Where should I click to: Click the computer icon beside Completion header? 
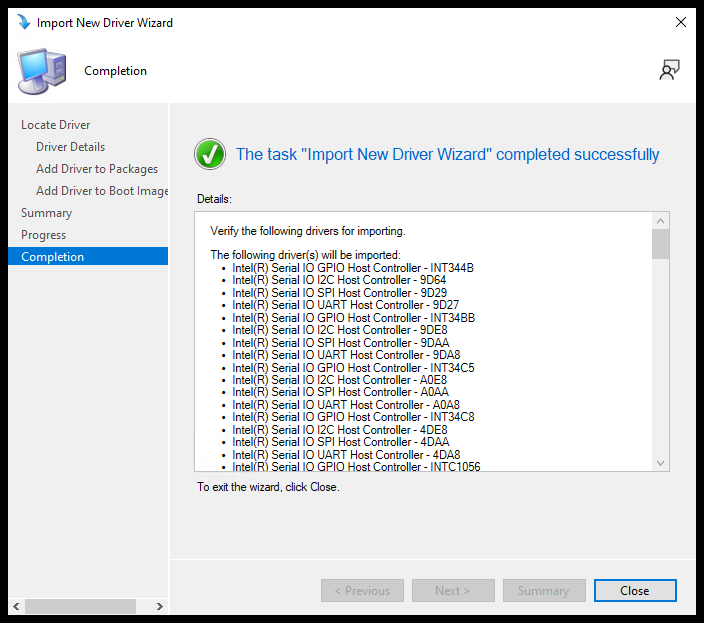(x=42, y=71)
